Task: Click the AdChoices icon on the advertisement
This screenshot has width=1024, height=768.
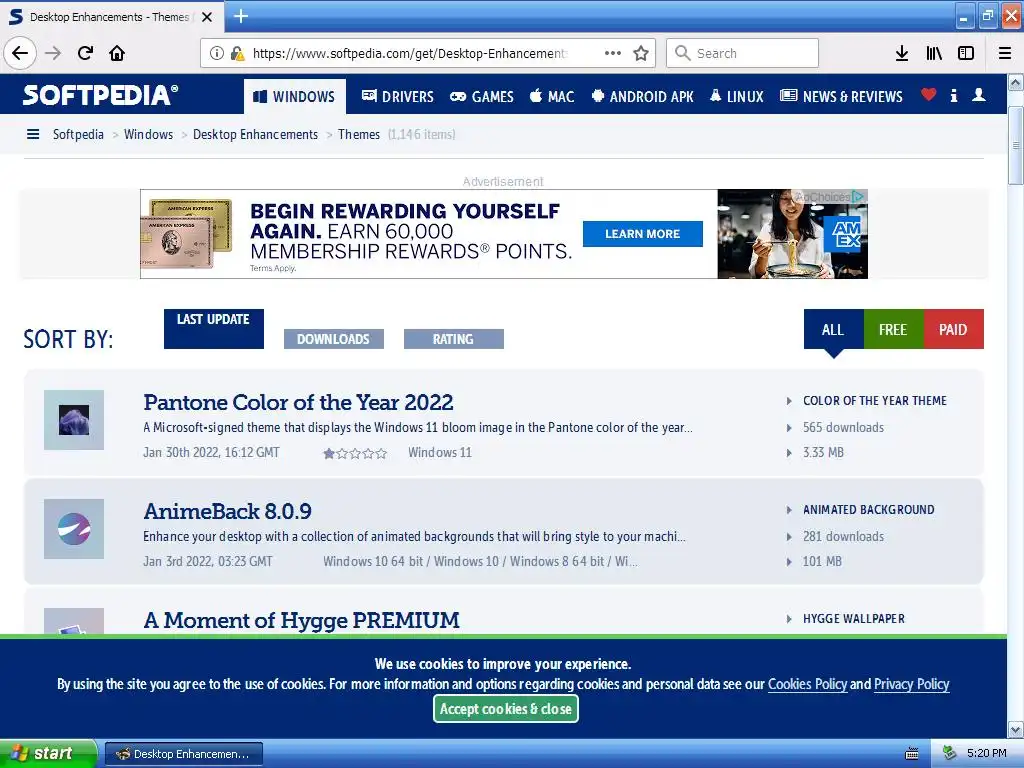Action: coord(857,197)
